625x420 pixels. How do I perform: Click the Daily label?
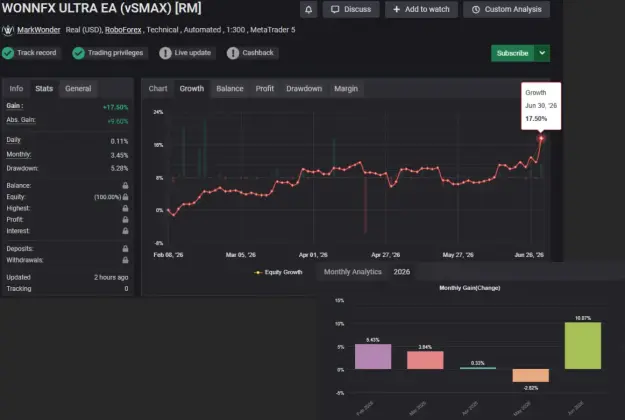click(14, 140)
